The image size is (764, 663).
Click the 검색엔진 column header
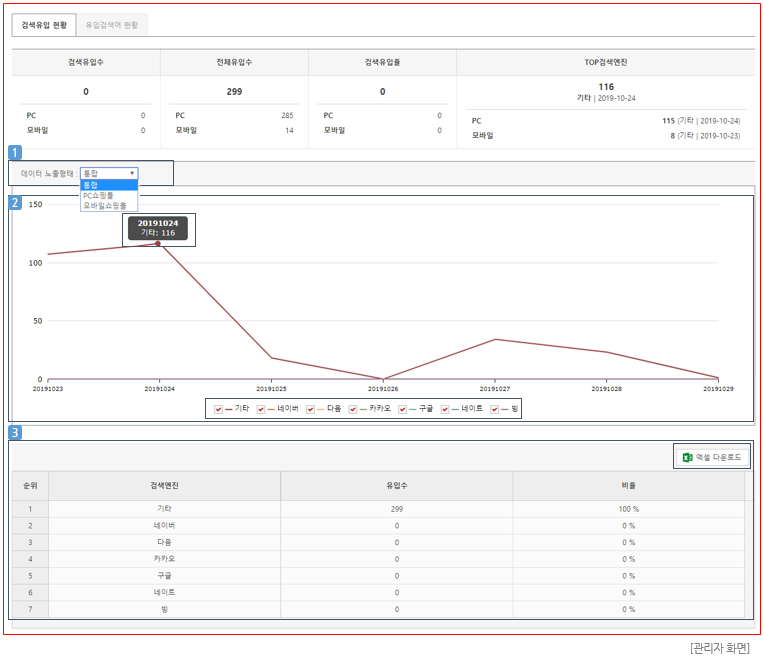click(164, 486)
